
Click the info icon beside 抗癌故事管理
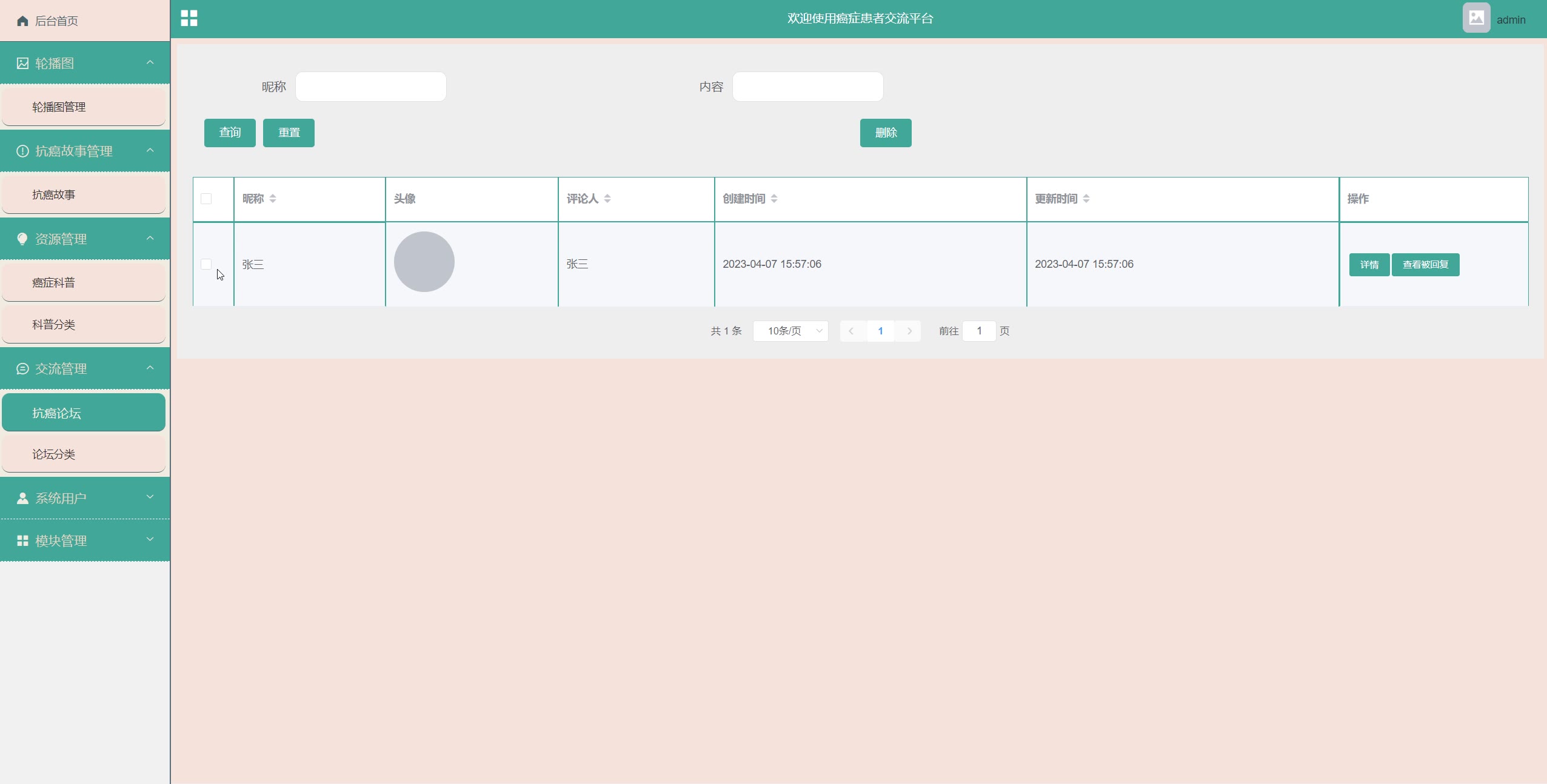click(x=22, y=151)
